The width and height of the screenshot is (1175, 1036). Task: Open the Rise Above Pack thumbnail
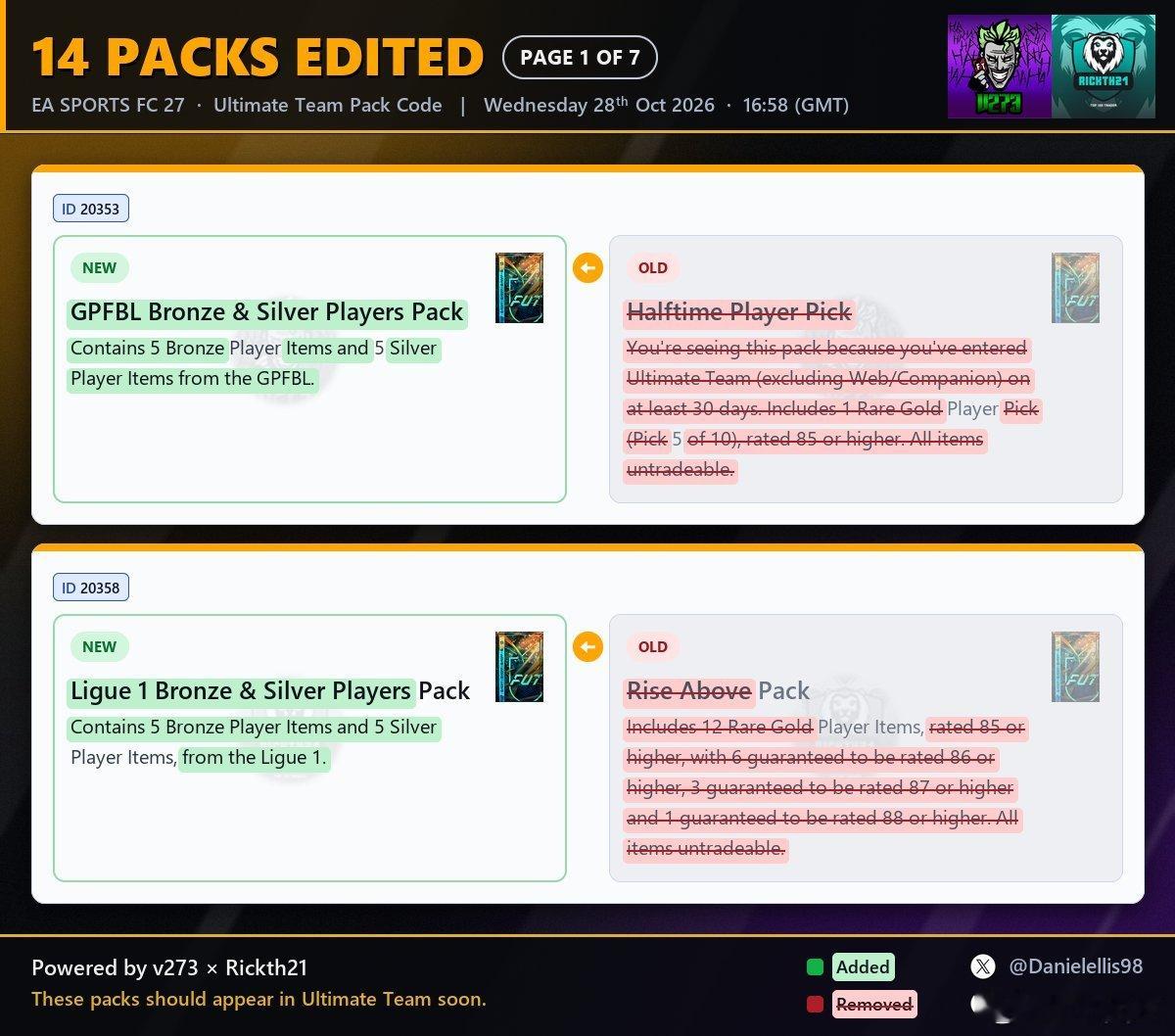1075,667
